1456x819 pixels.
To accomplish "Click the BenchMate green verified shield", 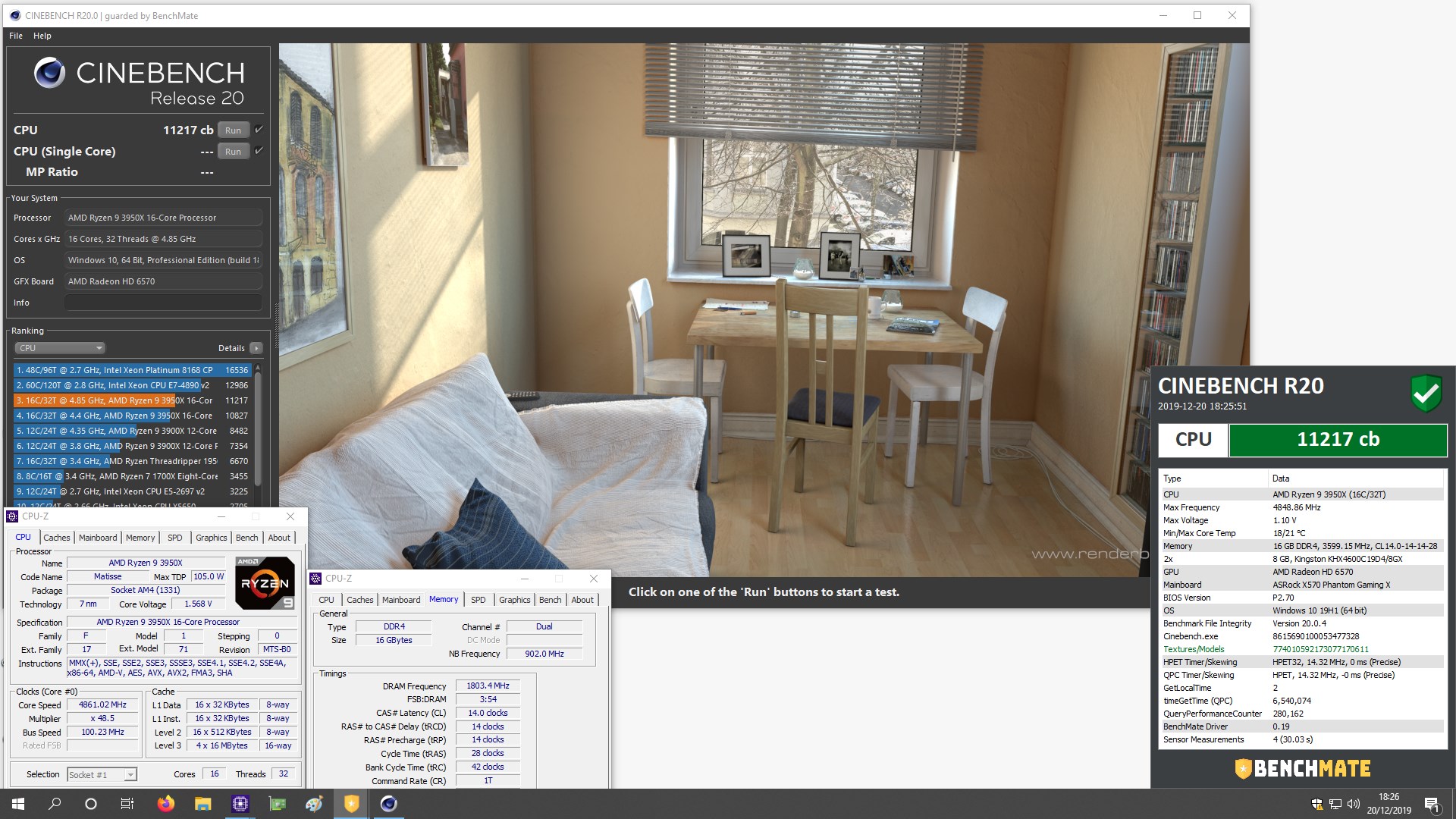I will pos(1426,393).
